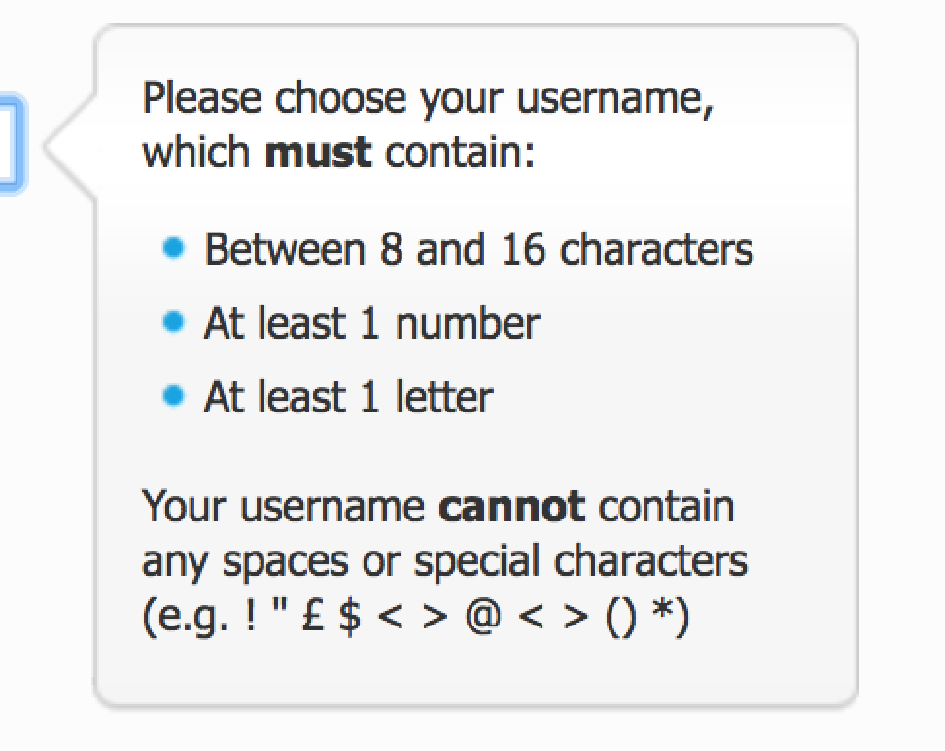Click the "At least 1 number" rule

pyautogui.click(x=371, y=323)
